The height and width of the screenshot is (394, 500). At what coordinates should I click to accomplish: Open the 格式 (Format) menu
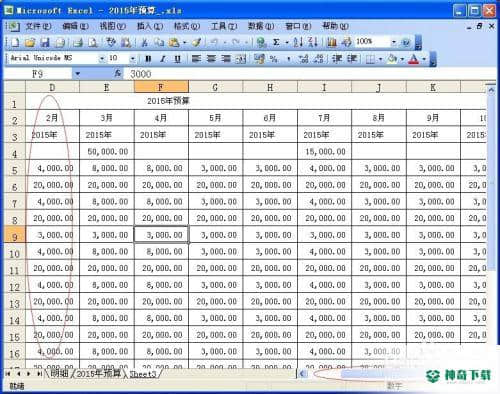click(x=186, y=26)
